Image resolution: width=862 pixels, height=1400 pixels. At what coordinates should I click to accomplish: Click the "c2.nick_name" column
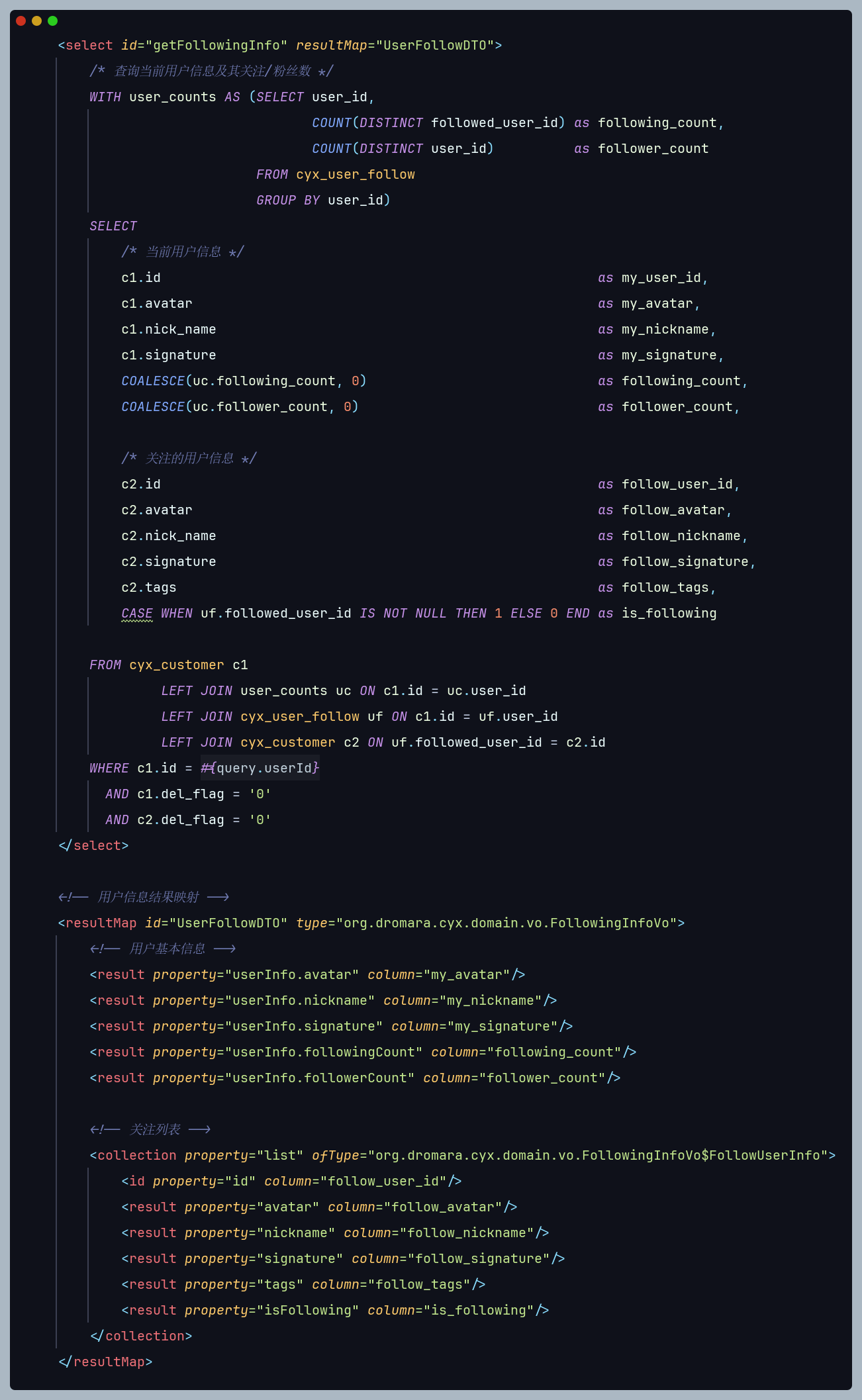point(169,536)
